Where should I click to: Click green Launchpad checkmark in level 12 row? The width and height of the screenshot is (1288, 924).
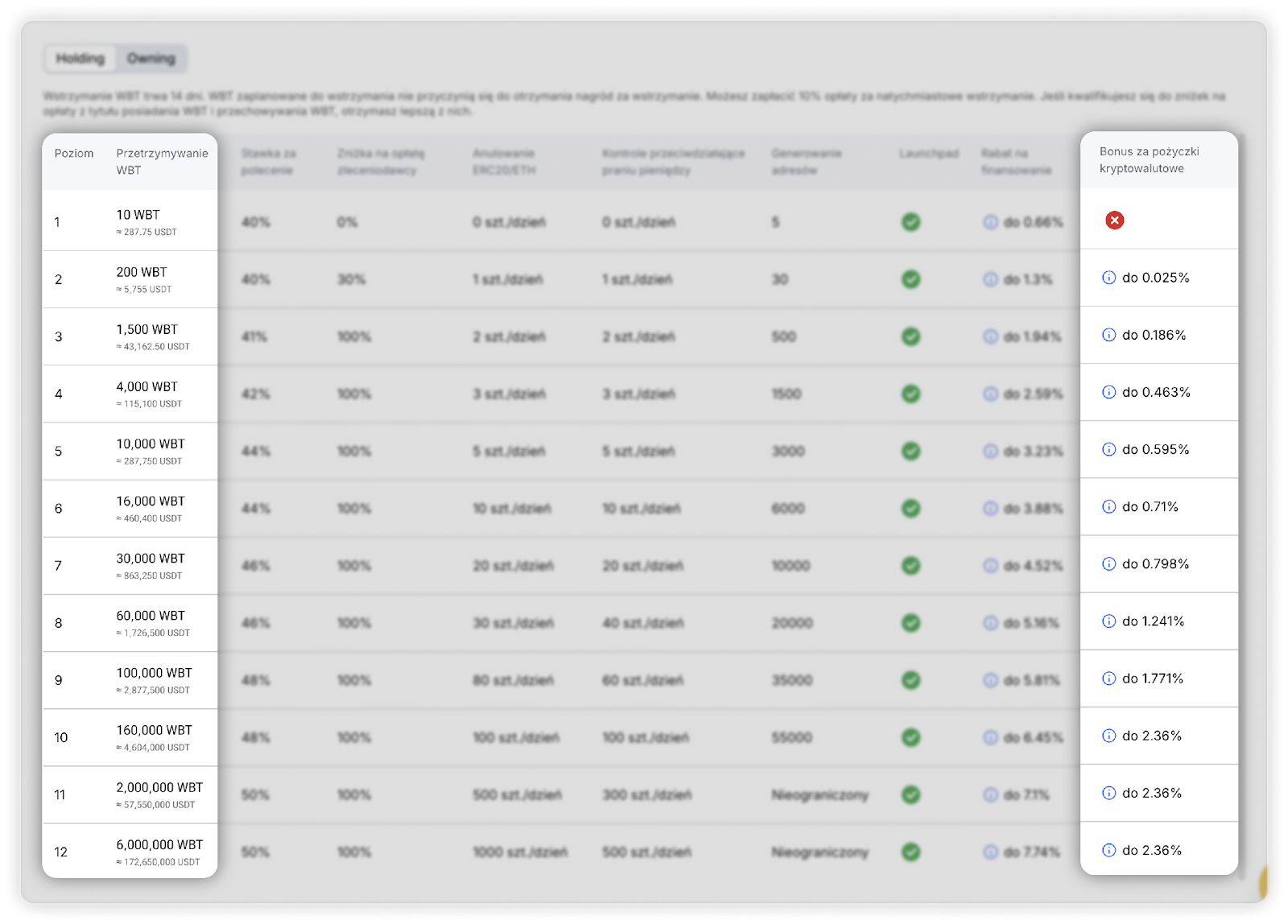coord(910,852)
